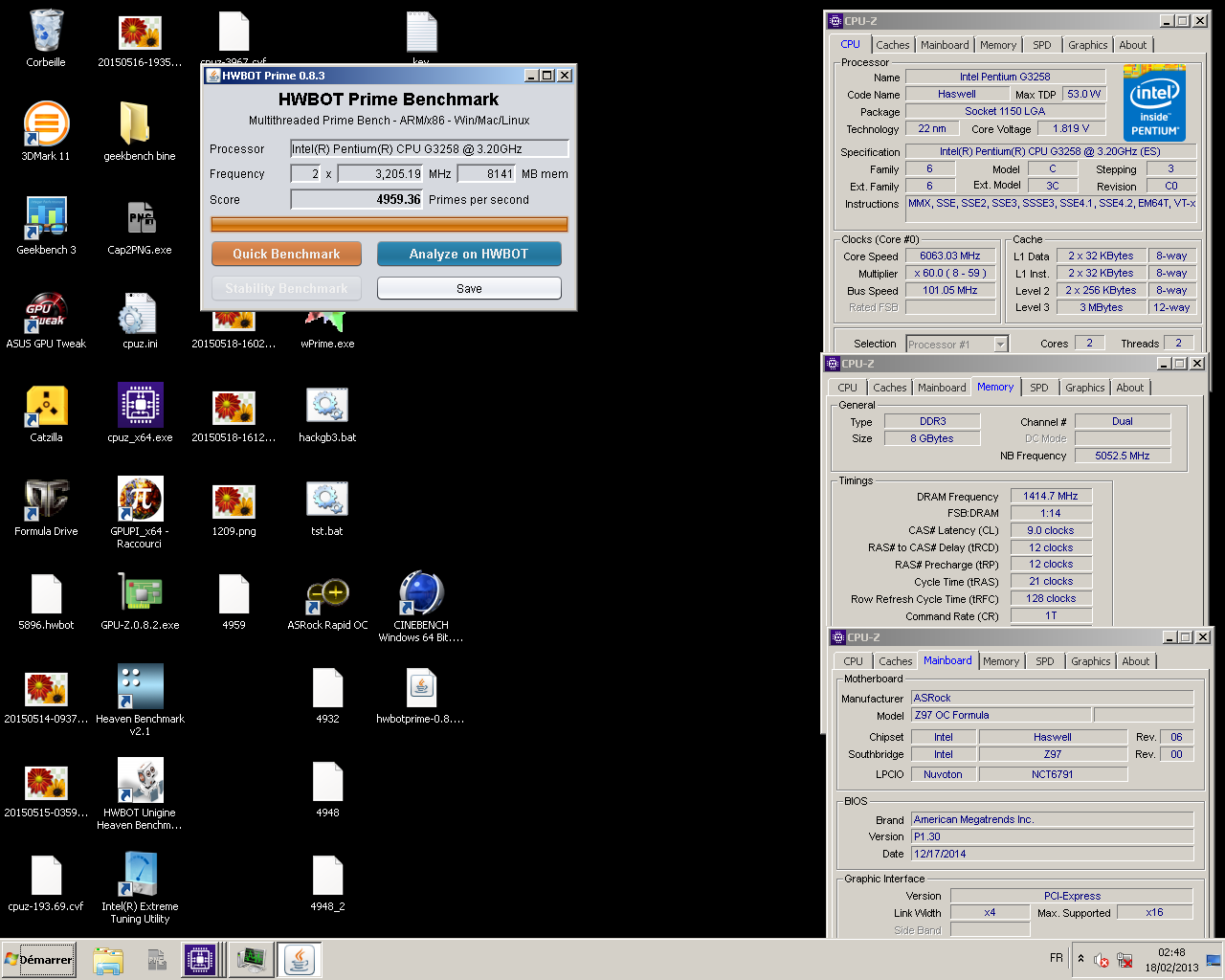Click the BIOS date 12/17/2014
The image size is (1225, 980).
pos(1052,854)
